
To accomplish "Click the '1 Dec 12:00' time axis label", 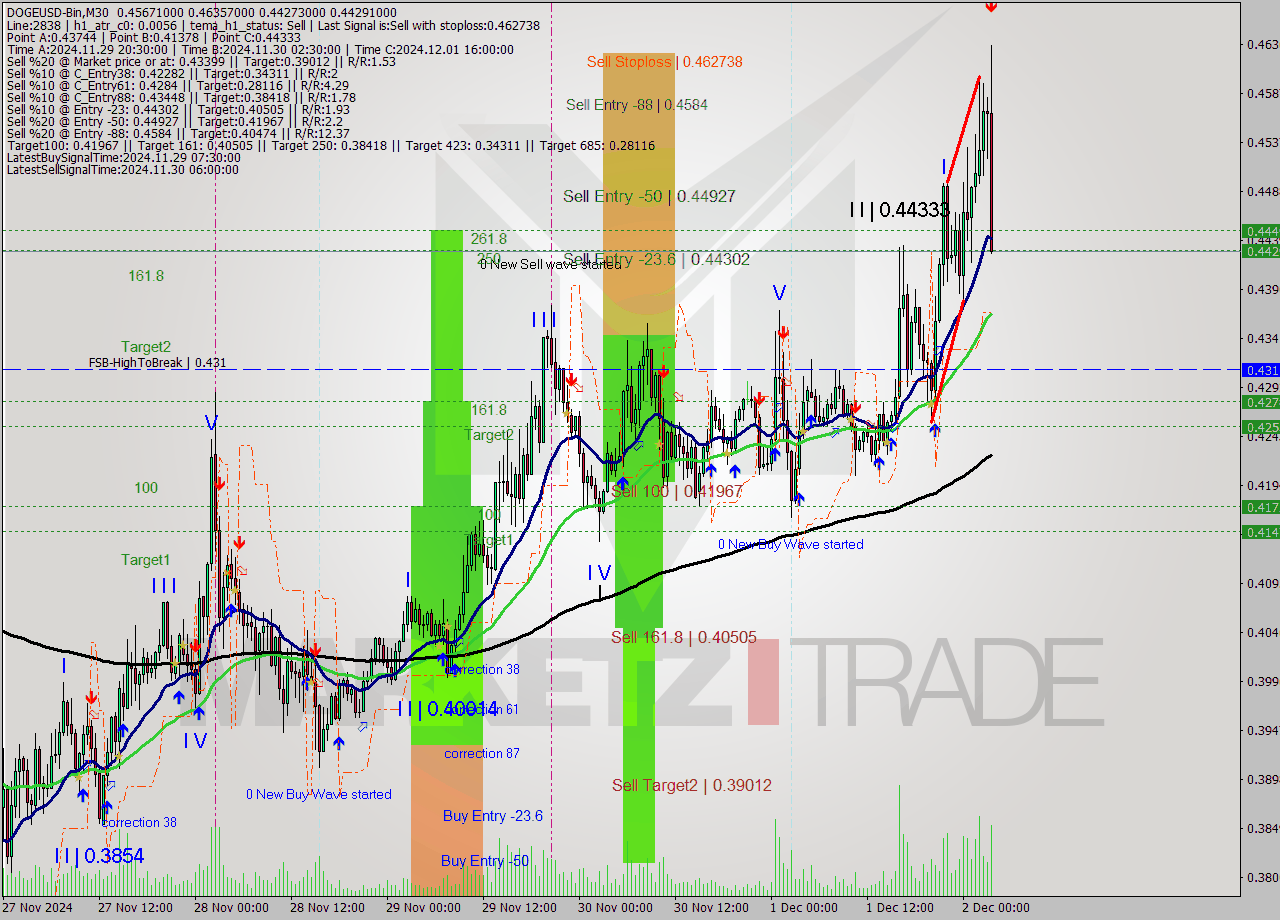I will click(899, 908).
